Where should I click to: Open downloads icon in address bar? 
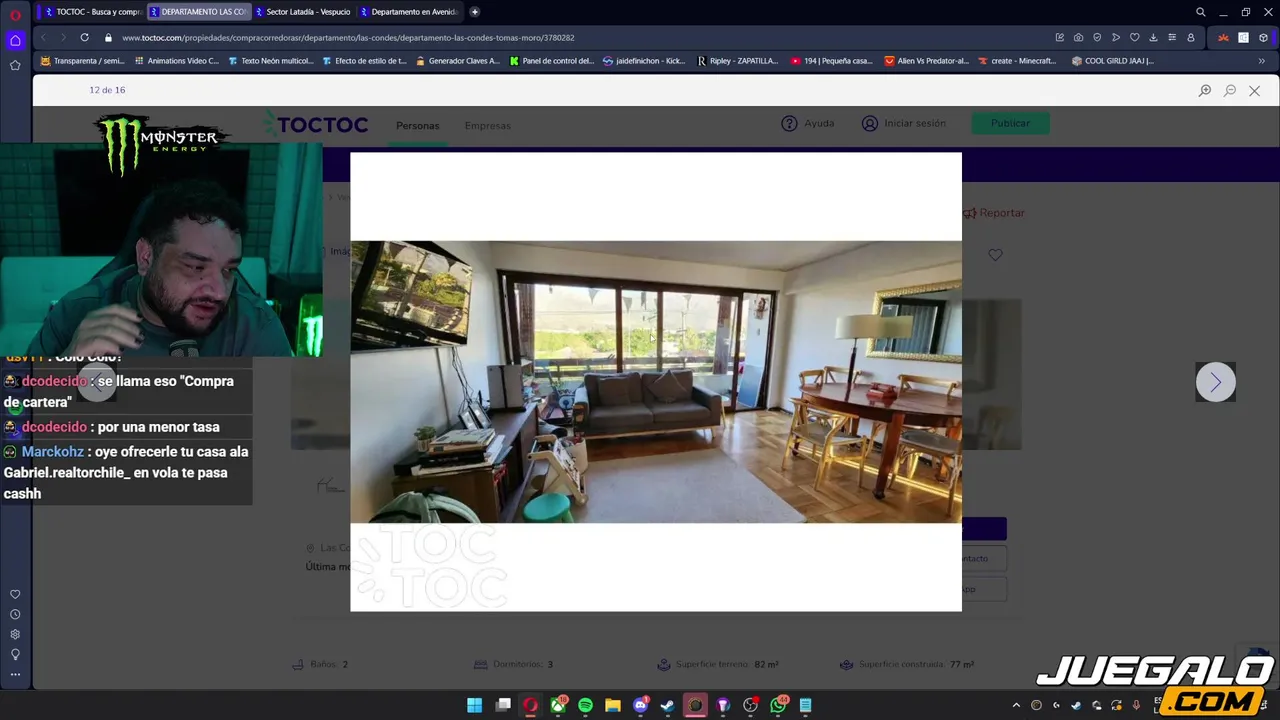(x=1153, y=37)
